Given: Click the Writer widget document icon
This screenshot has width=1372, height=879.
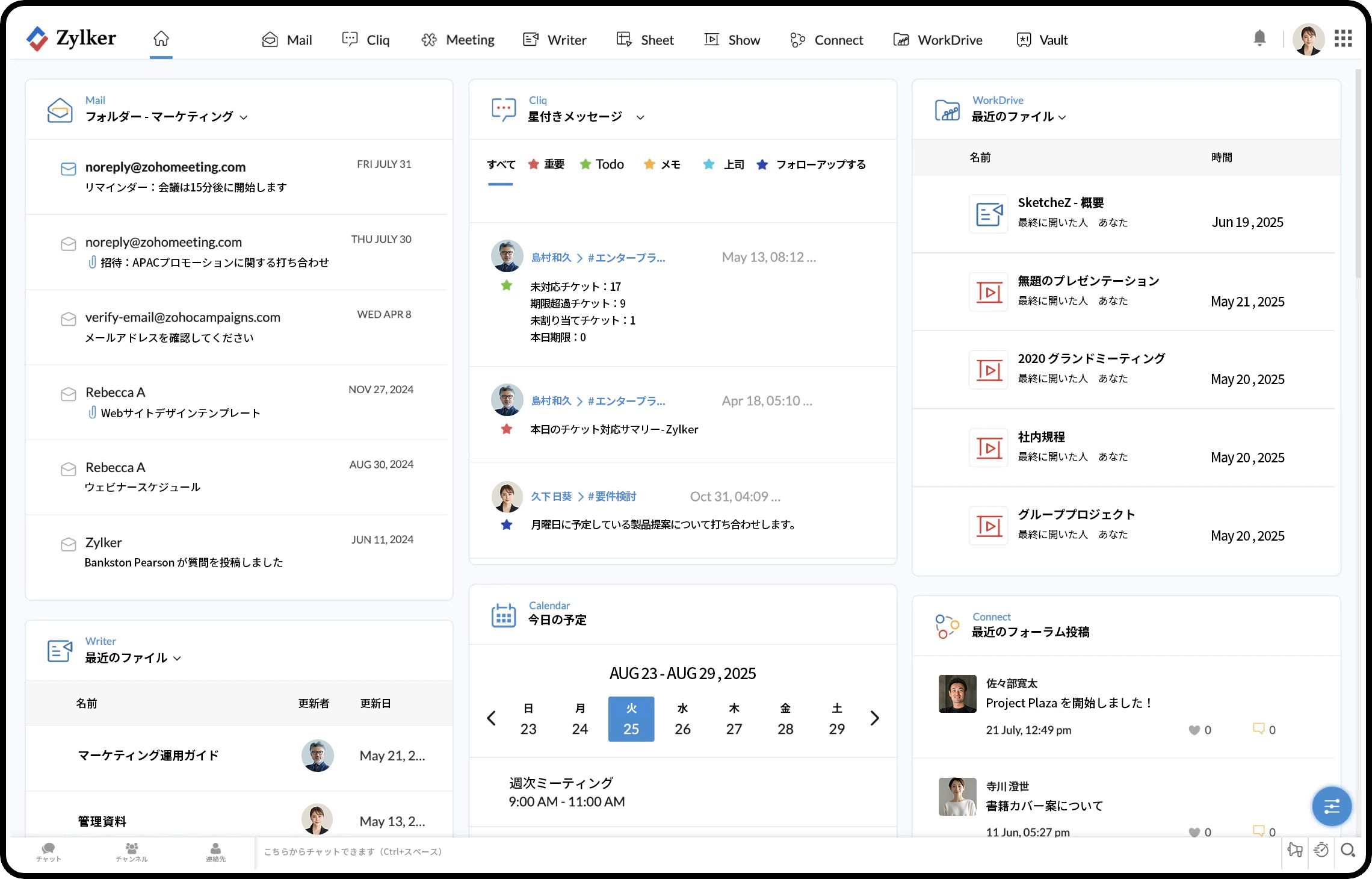Looking at the screenshot, I should tap(60, 651).
